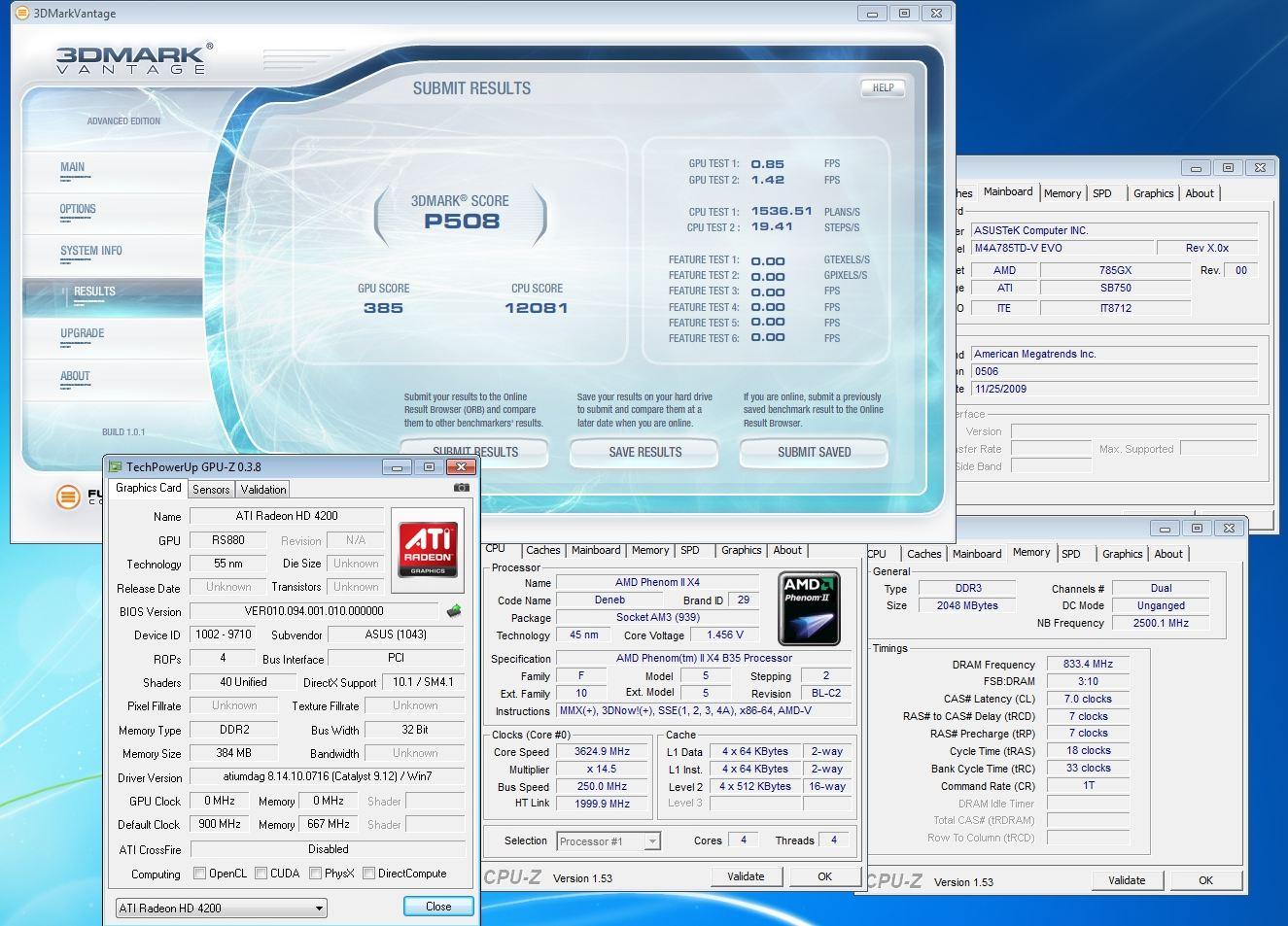Switch to the Sensors tab in GPU-Z

coord(211,490)
